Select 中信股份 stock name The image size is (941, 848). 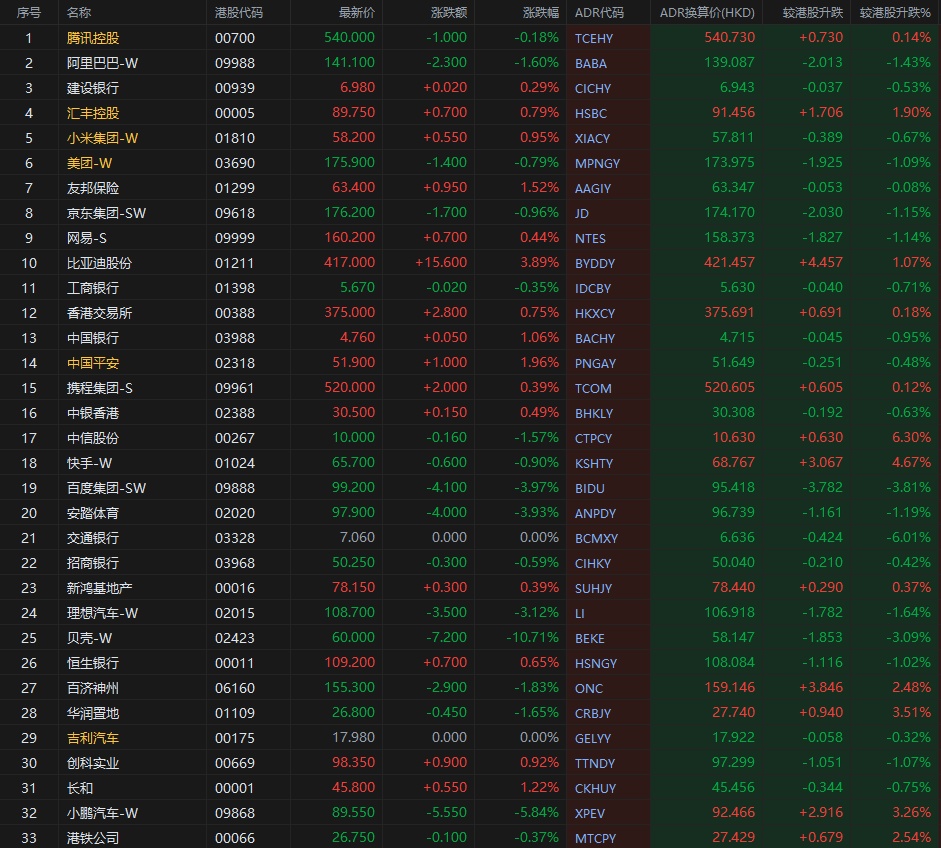click(93, 438)
